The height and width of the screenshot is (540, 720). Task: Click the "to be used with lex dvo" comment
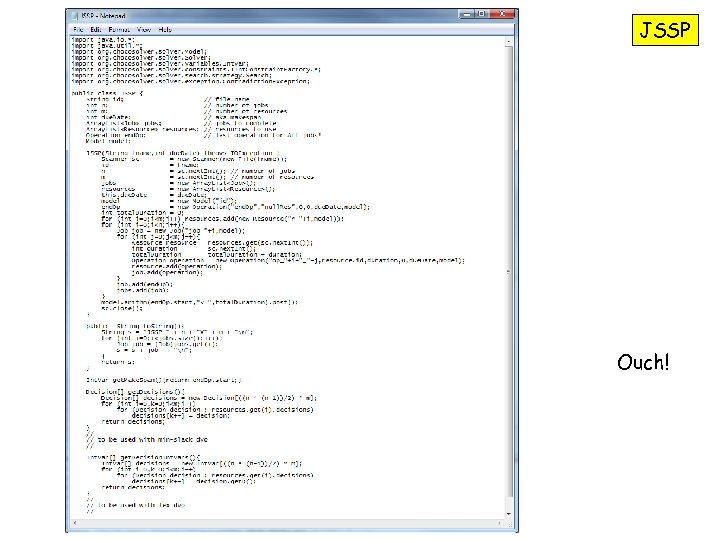(x=141, y=505)
